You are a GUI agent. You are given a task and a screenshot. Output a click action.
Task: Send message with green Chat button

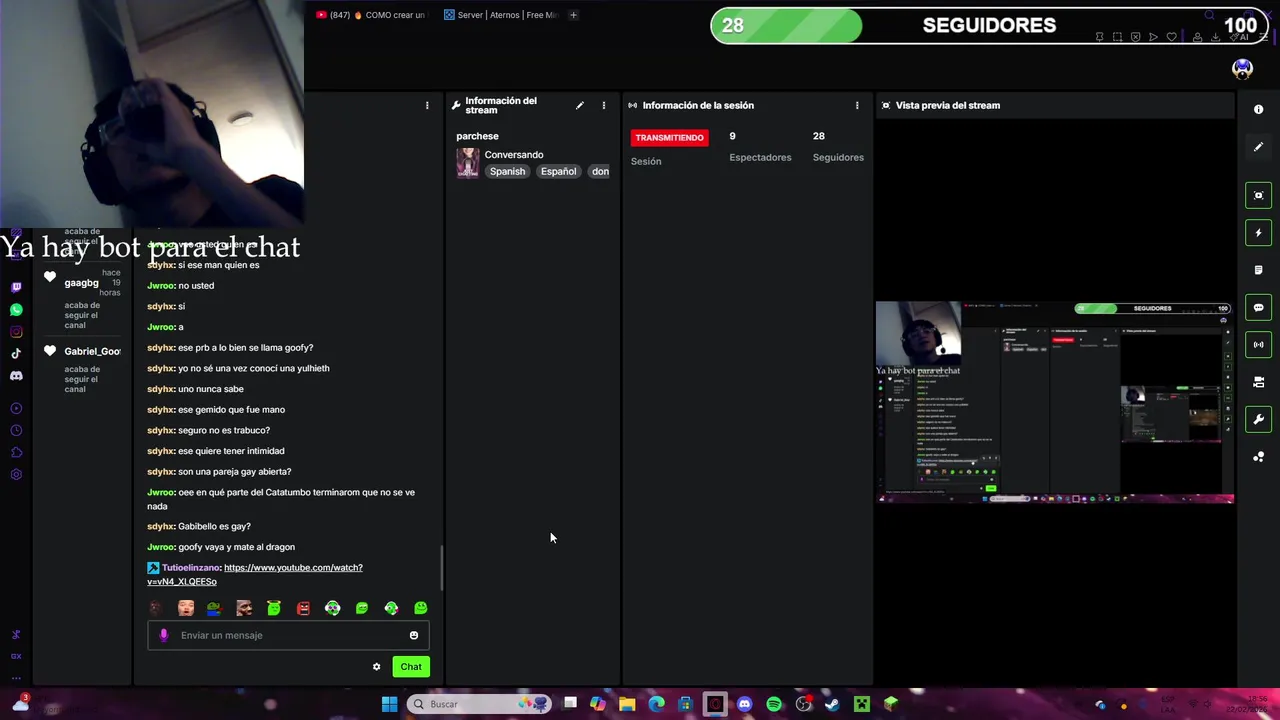click(x=411, y=667)
